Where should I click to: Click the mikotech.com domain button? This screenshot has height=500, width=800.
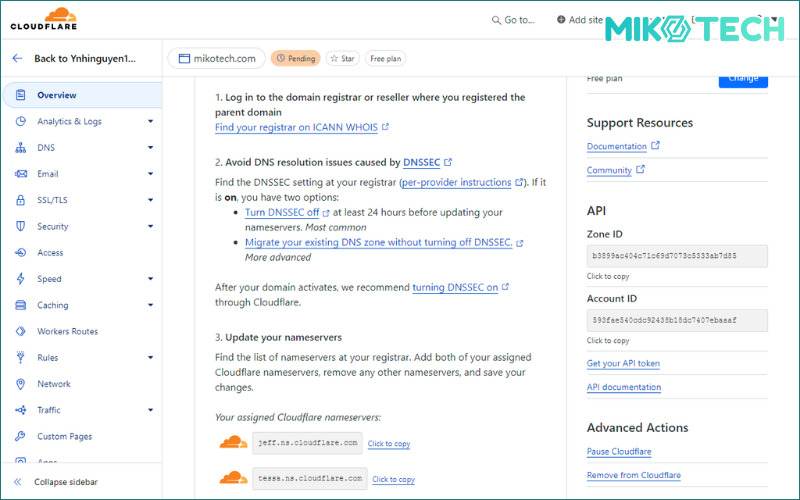tap(217, 58)
